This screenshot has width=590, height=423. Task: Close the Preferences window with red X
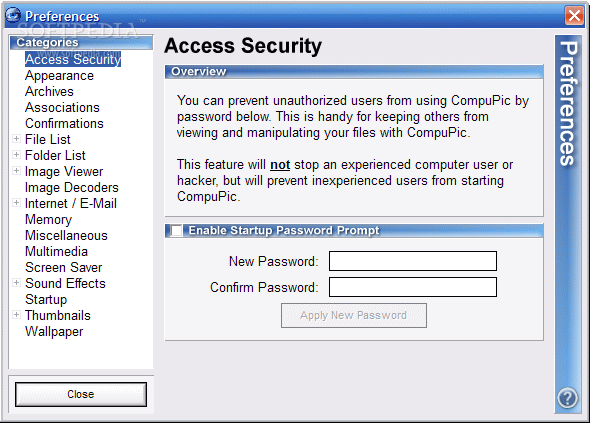coord(574,16)
